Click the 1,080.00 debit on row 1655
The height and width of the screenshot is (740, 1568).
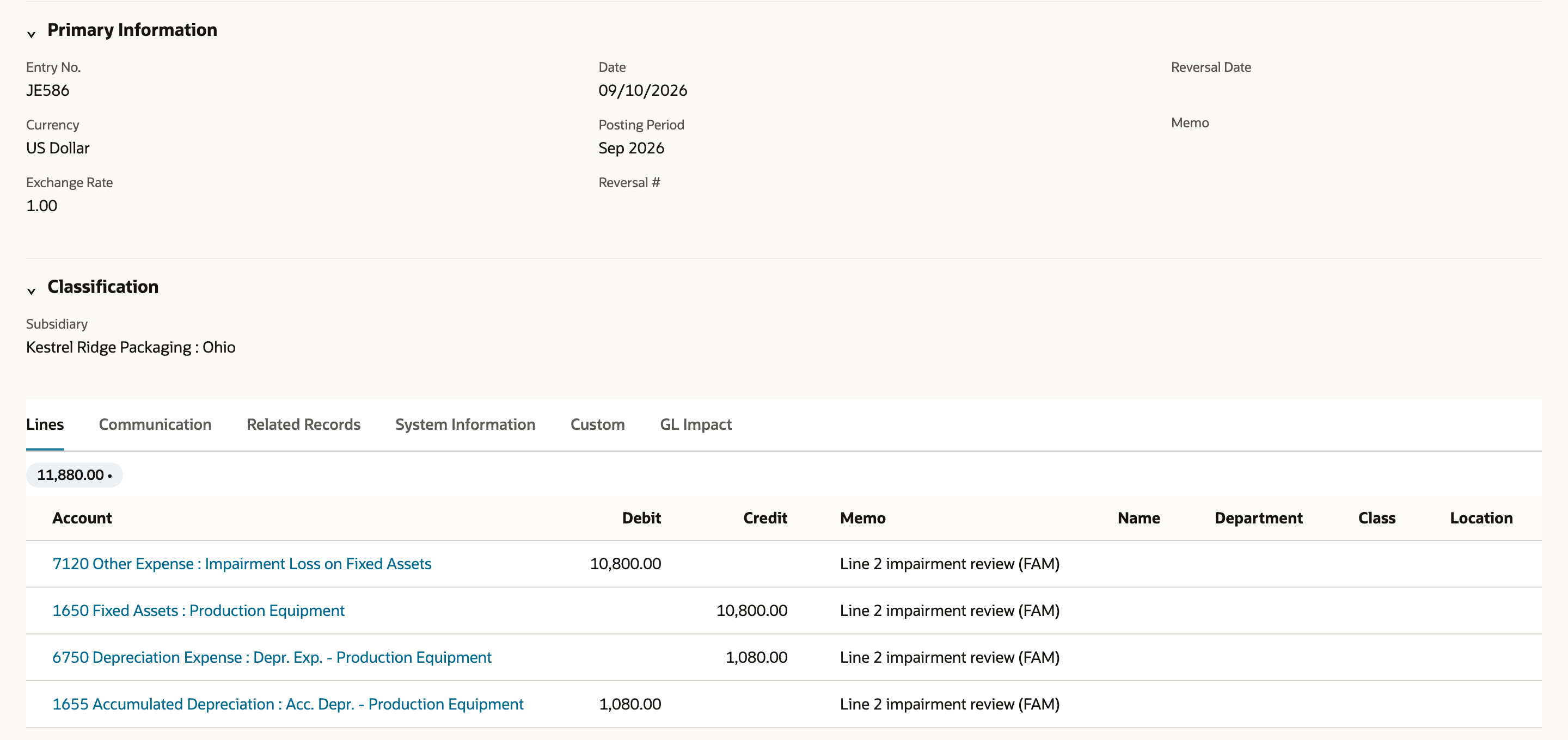tap(630, 704)
